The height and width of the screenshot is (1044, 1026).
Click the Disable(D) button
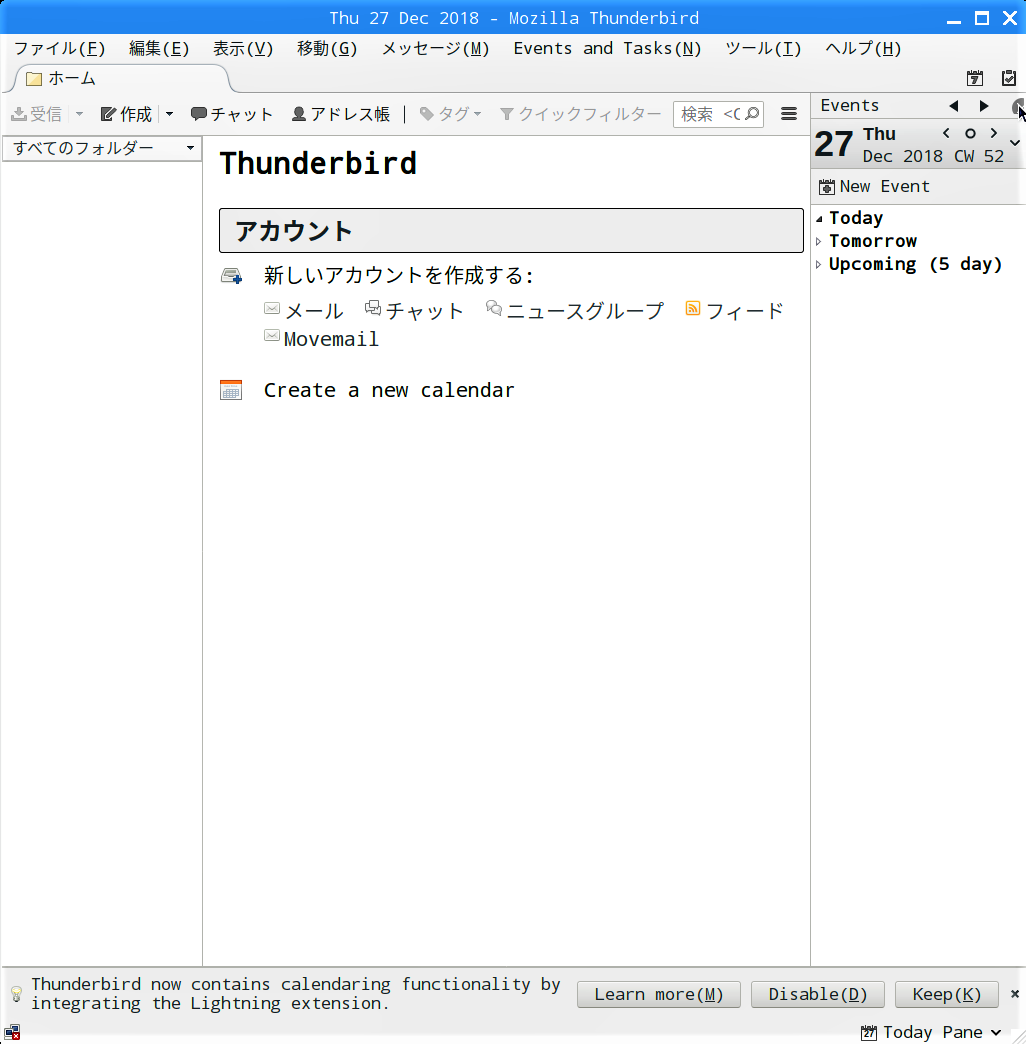818,995
